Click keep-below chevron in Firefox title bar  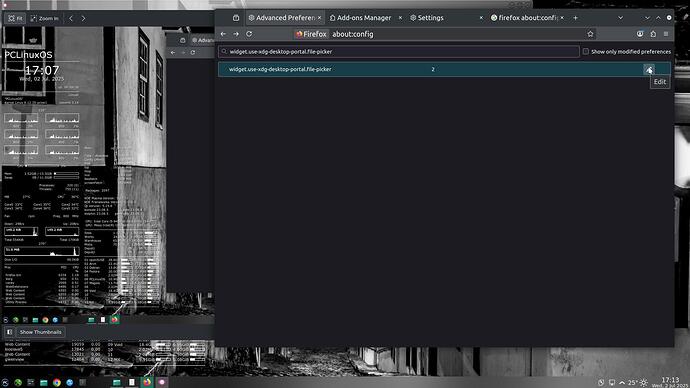pos(647,18)
